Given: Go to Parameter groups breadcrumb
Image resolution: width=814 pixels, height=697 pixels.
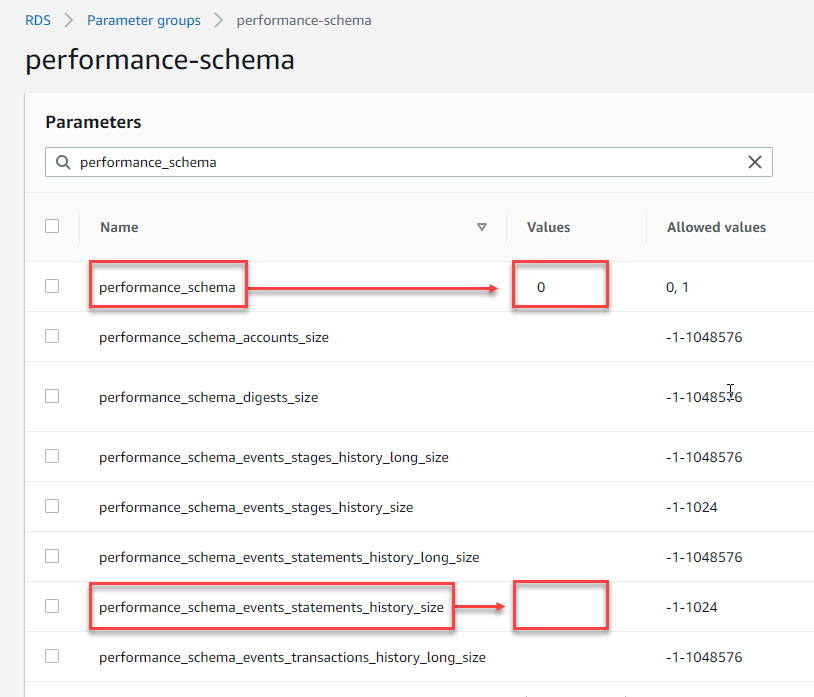Looking at the screenshot, I should 143,20.
